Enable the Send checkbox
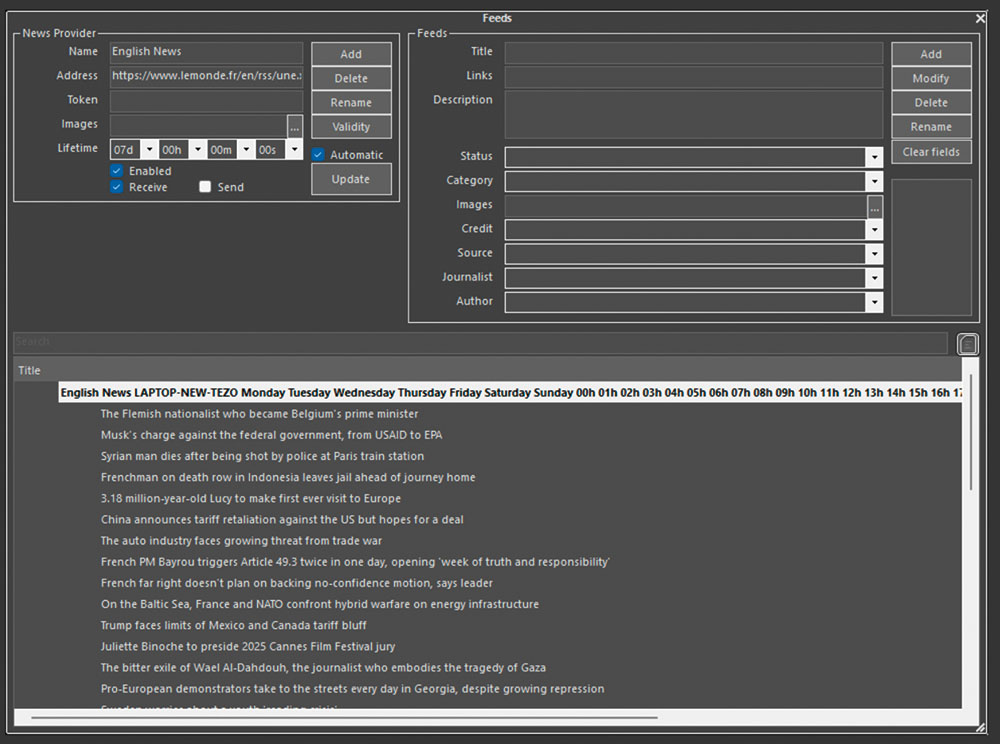The width and height of the screenshot is (1000, 744). click(205, 187)
